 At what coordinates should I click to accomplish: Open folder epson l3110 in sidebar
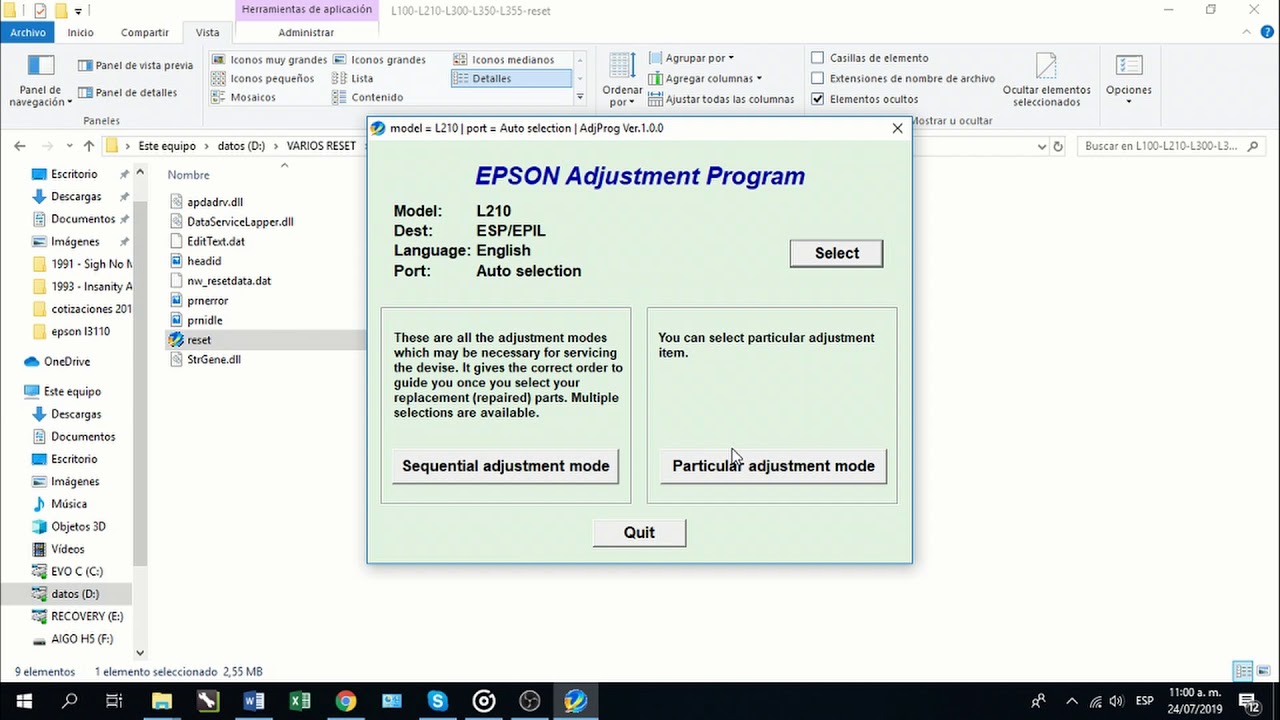(x=80, y=332)
